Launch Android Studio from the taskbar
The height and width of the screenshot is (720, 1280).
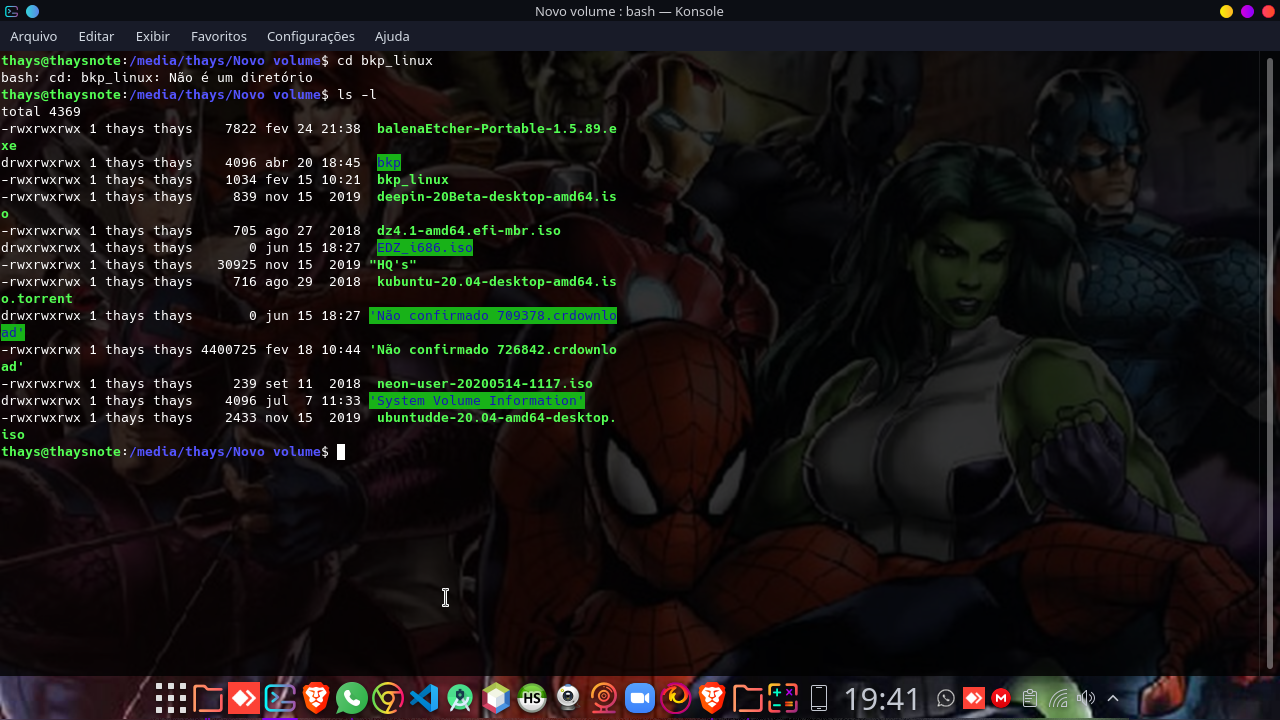[x=460, y=698]
